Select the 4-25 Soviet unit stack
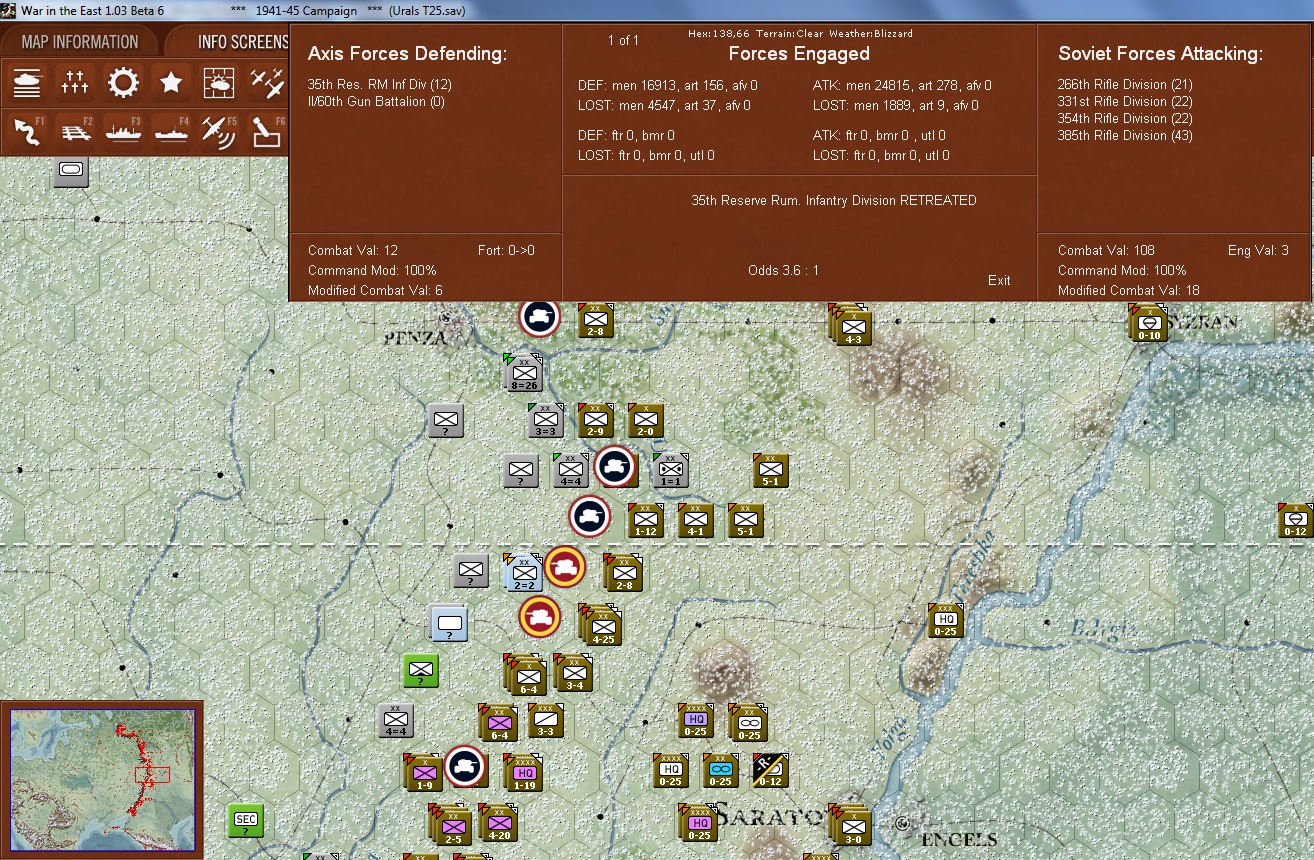Viewport: 1314px width, 860px height. pyautogui.click(x=601, y=624)
